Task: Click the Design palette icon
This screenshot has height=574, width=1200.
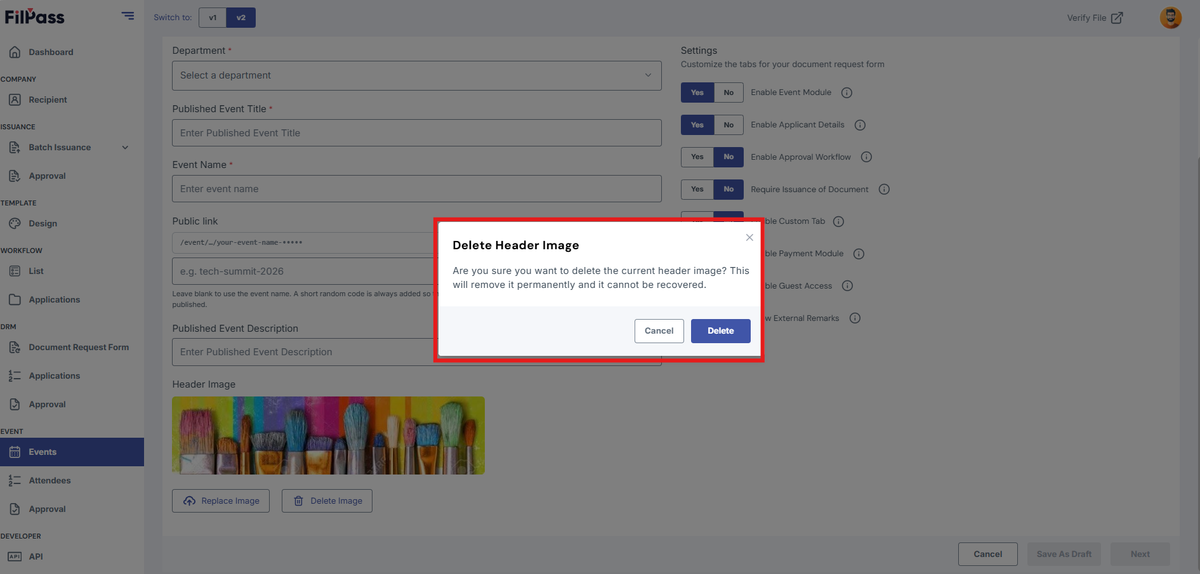Action: click(14, 224)
